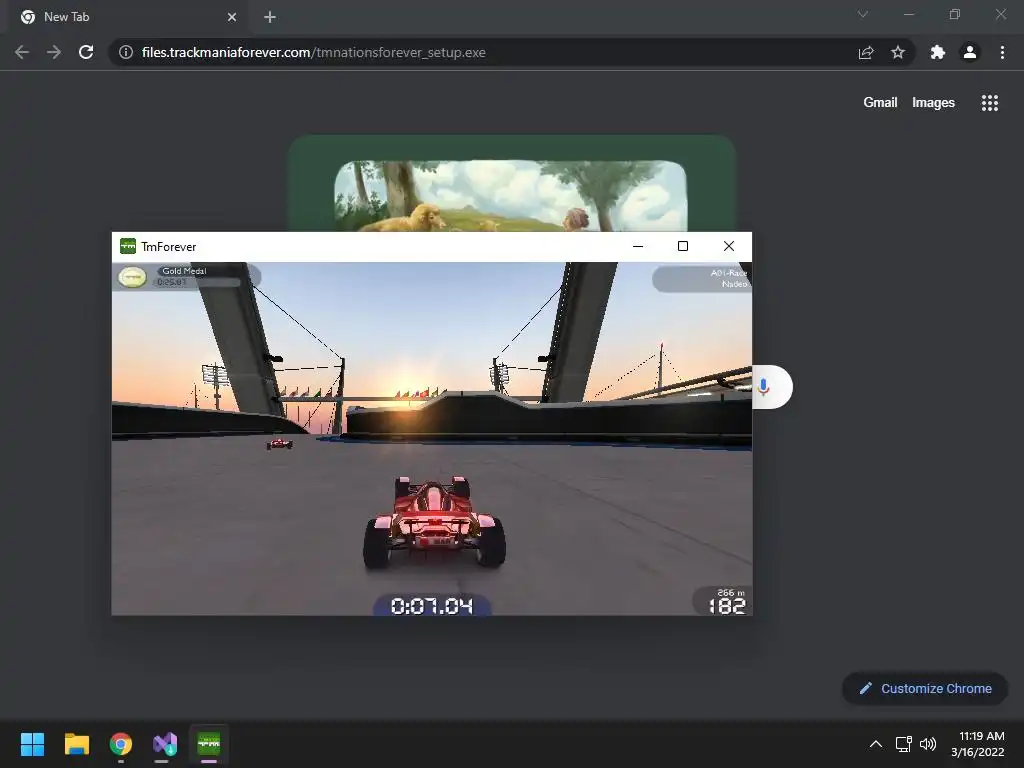Share this page via share icon
1024x768 pixels.
[x=866, y=52]
